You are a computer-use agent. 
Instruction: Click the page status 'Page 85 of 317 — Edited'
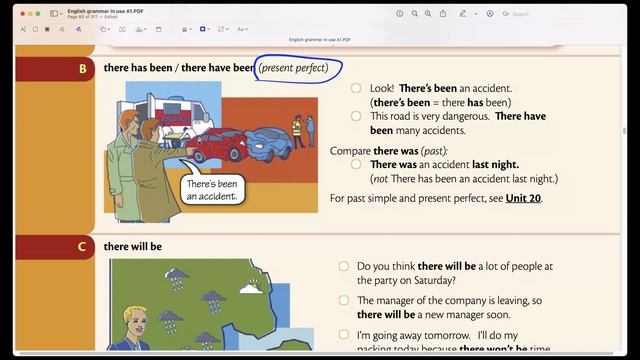click(92, 17)
